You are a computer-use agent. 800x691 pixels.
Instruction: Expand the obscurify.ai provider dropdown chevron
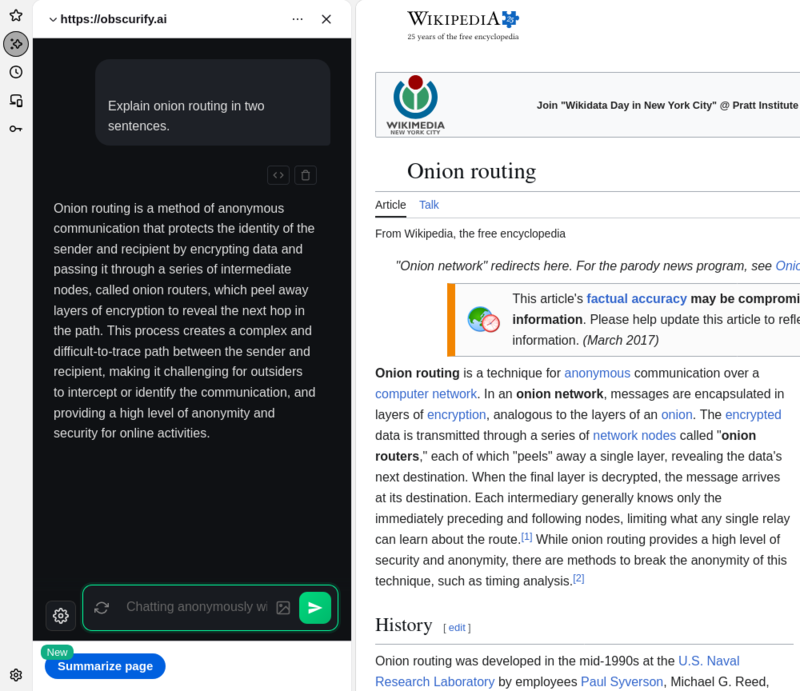click(53, 20)
